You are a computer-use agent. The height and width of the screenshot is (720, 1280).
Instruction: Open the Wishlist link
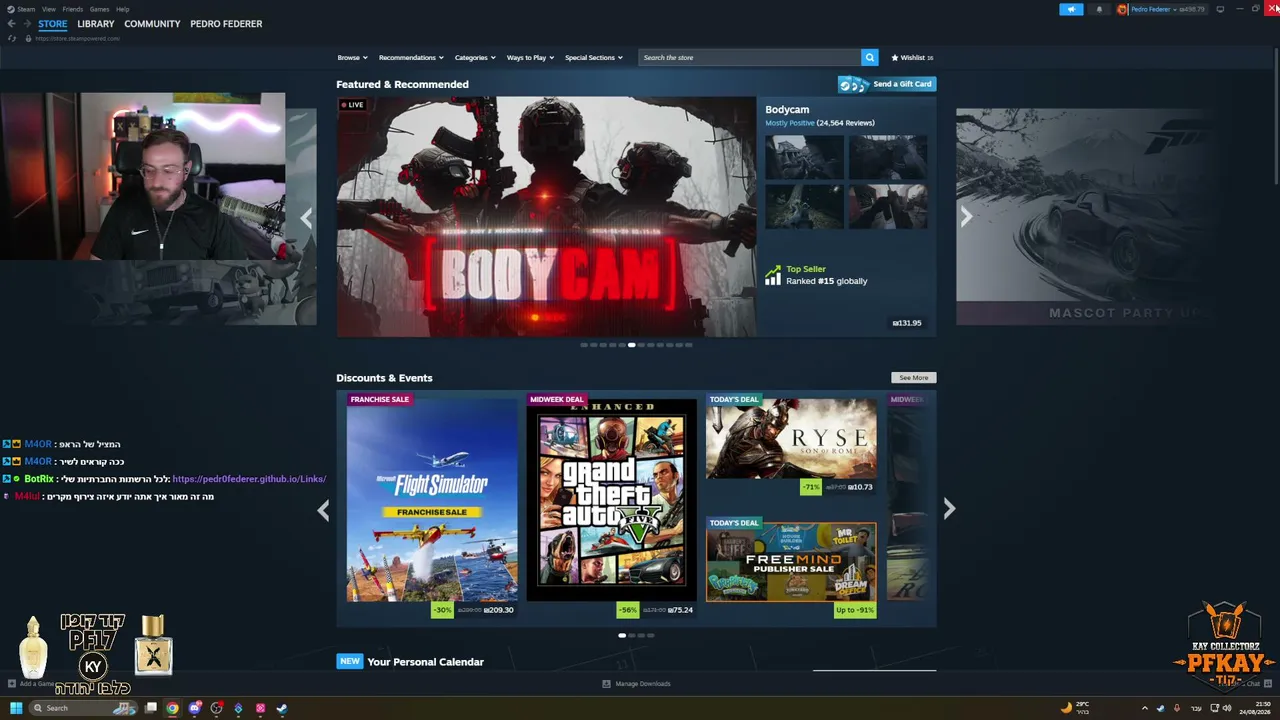coord(912,58)
